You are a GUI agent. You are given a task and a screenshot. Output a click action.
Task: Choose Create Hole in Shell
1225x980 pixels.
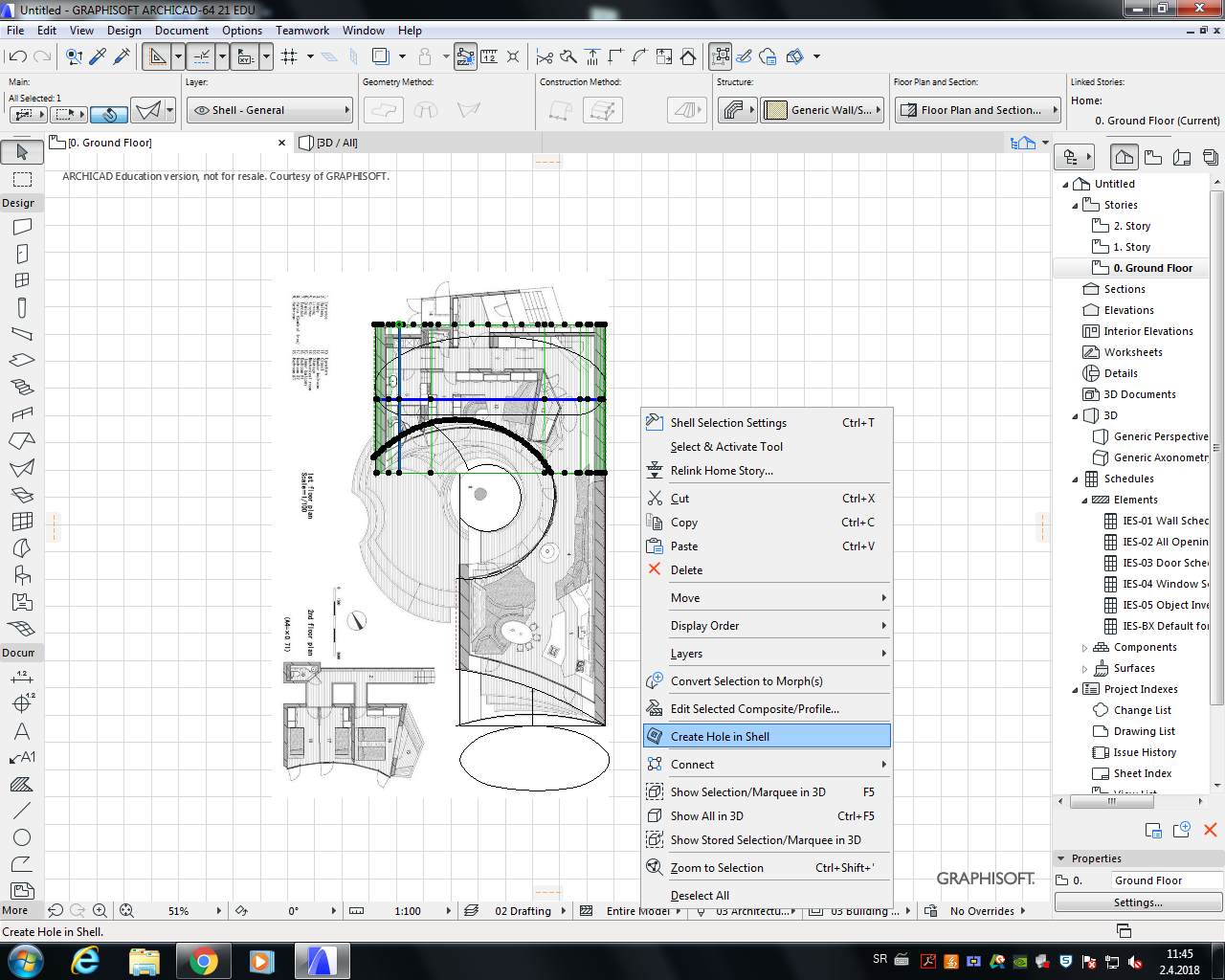tap(767, 736)
